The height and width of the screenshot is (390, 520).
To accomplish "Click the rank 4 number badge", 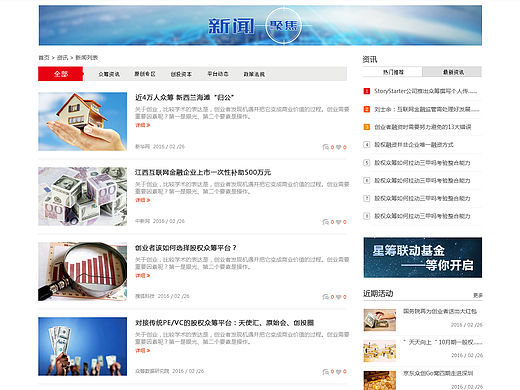I will [366, 145].
